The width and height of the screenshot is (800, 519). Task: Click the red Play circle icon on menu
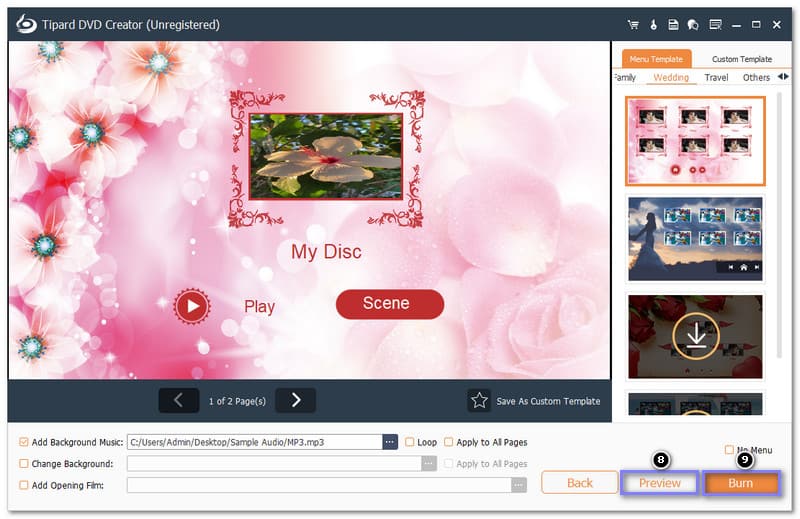click(x=192, y=306)
